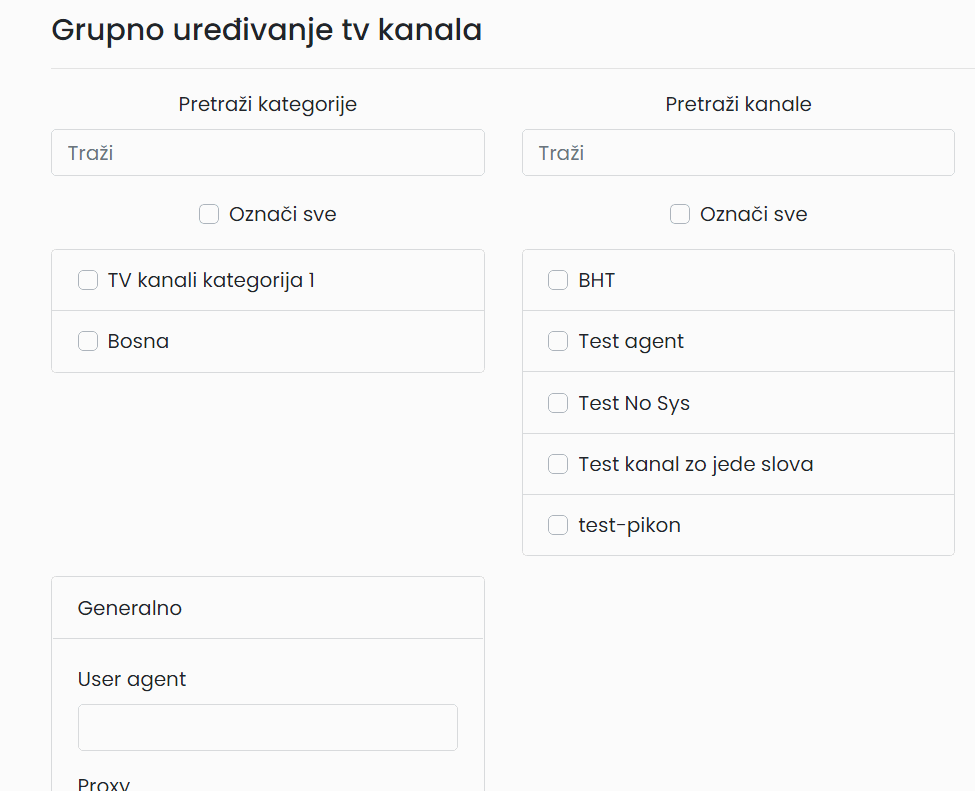Focus the Pretraži kategorije search field
This screenshot has height=791, width=975.
click(x=267, y=152)
